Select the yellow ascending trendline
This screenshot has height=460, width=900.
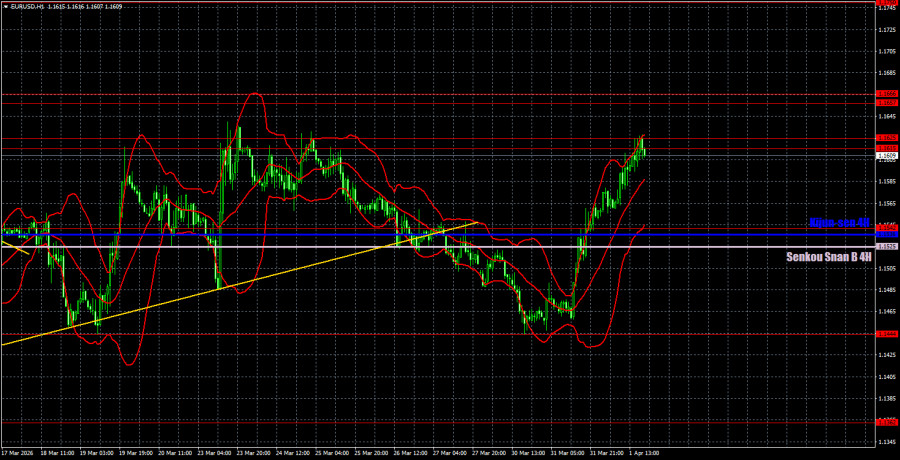coord(241,283)
